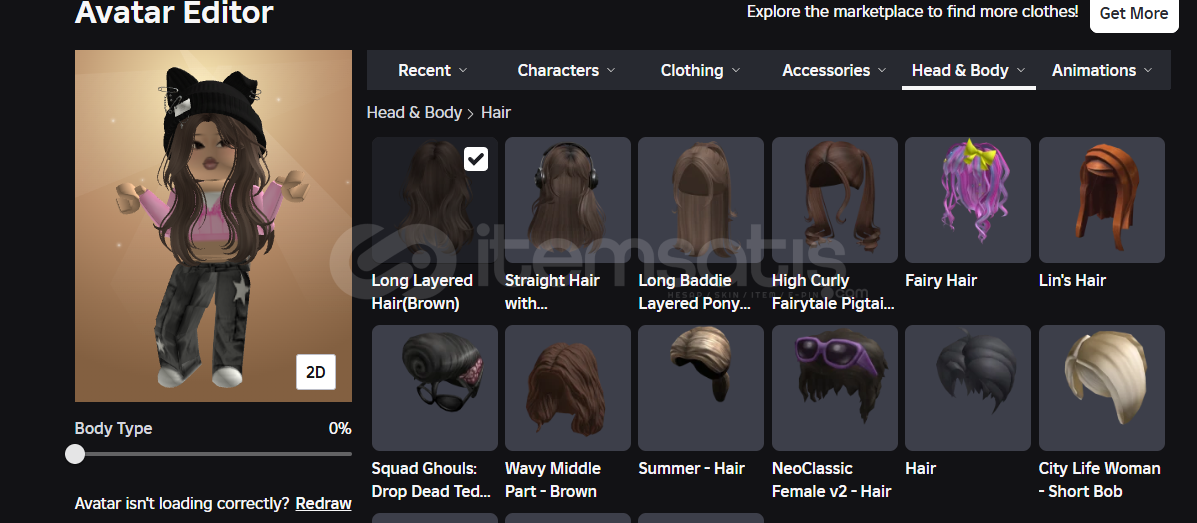Screen dimensions: 1197x523
Task: Click the Redraw link
Action: tap(324, 504)
